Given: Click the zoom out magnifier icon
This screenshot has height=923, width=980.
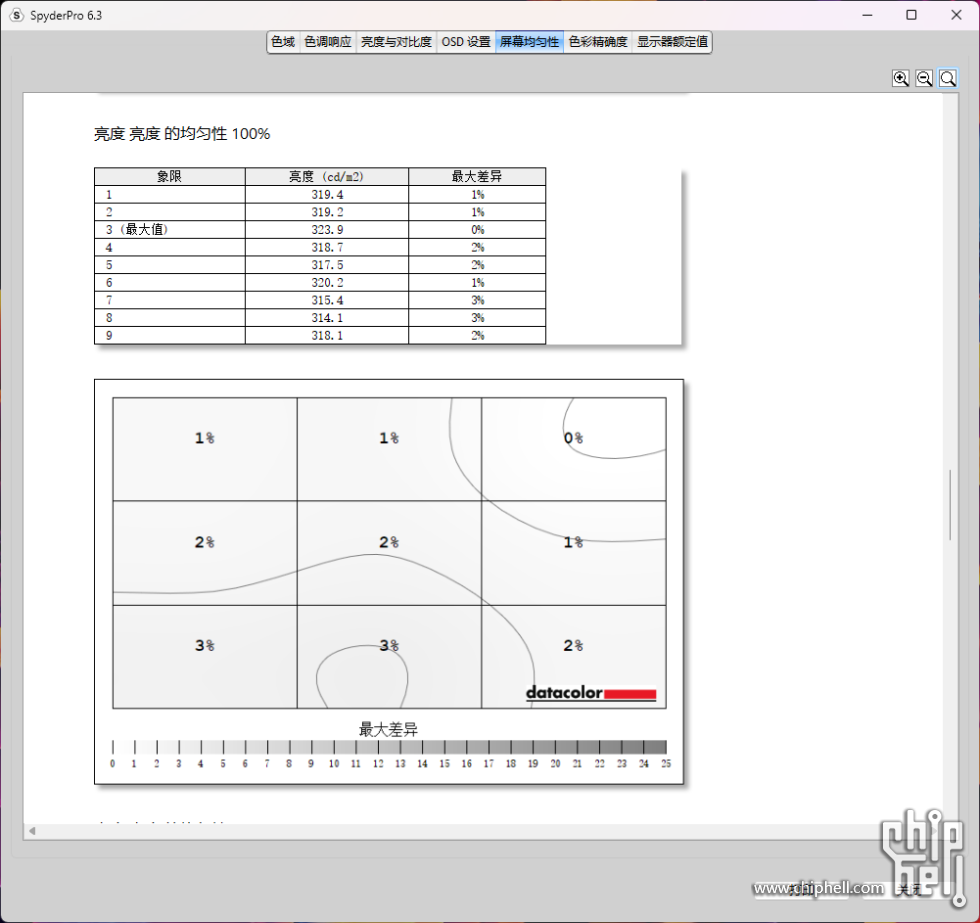Looking at the screenshot, I should [x=924, y=78].
